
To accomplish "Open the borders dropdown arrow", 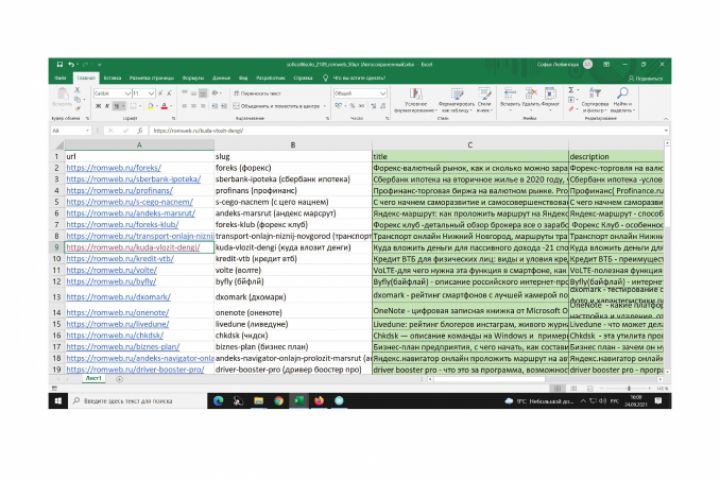I will [x=140, y=106].
